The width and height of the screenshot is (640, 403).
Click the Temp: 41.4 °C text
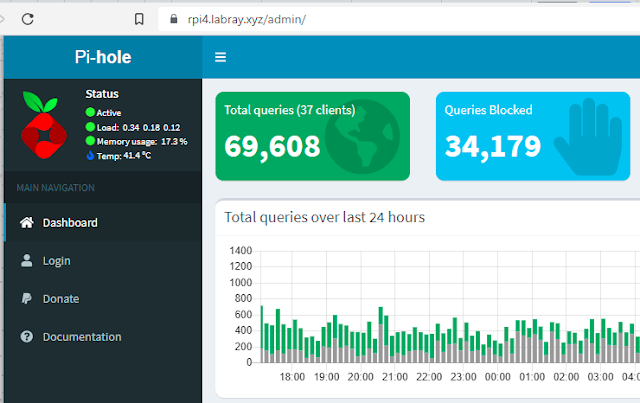point(124,156)
